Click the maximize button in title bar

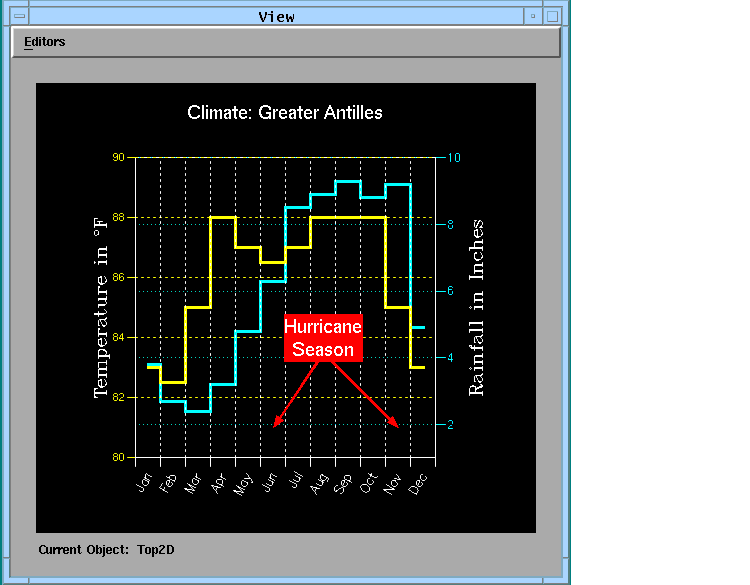pos(551,16)
